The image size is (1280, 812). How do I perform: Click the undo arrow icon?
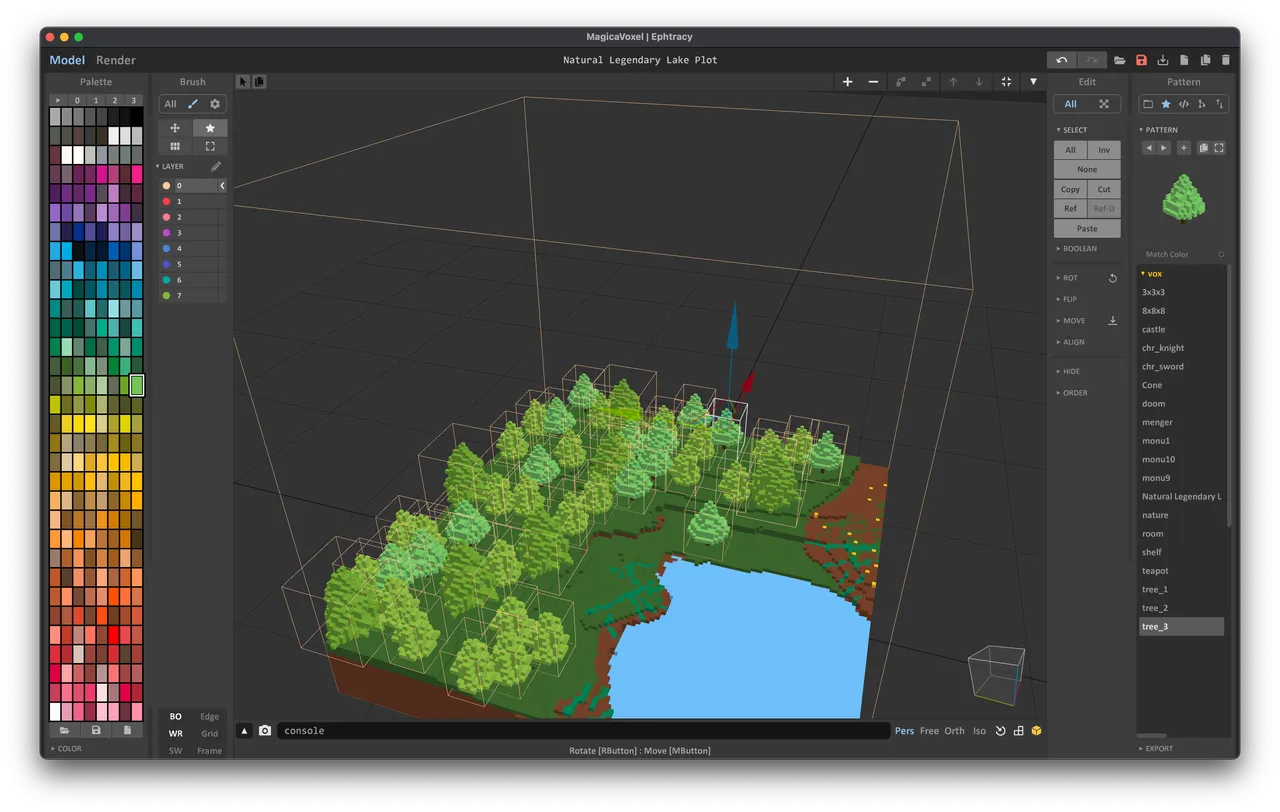(1062, 60)
